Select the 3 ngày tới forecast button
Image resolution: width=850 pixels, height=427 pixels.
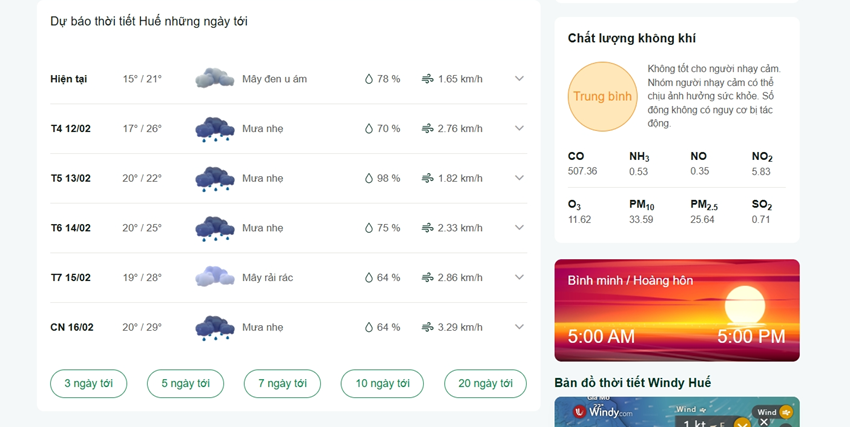[89, 384]
